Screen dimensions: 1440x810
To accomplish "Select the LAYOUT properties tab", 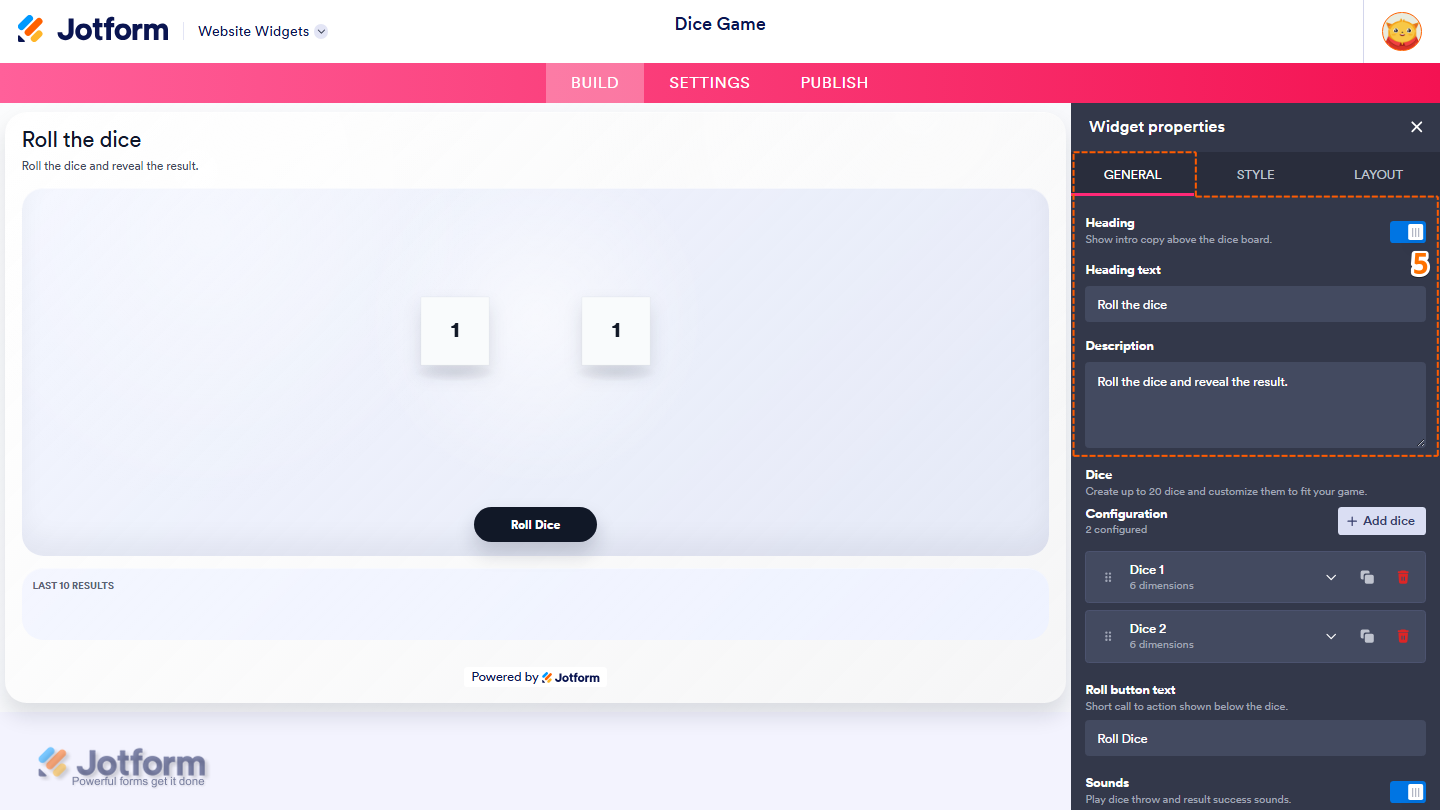I will click(1378, 174).
